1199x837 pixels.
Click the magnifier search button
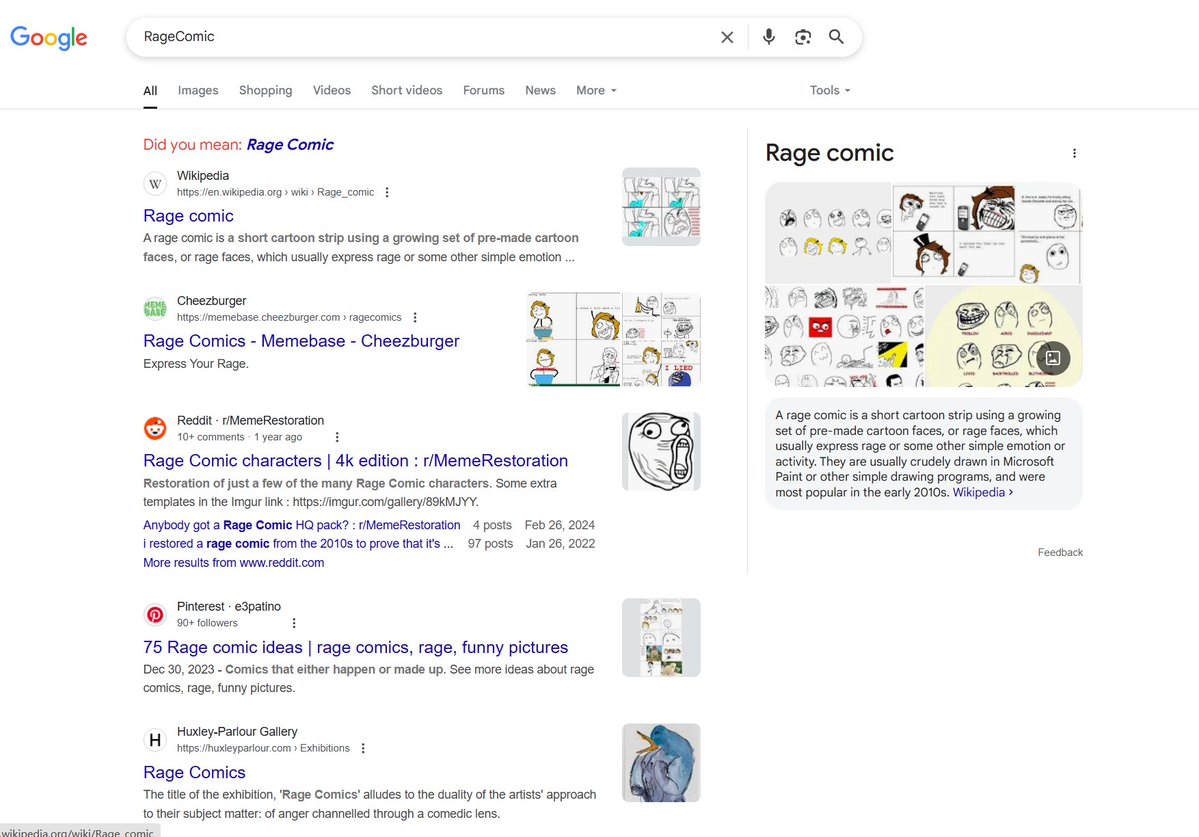coord(837,37)
